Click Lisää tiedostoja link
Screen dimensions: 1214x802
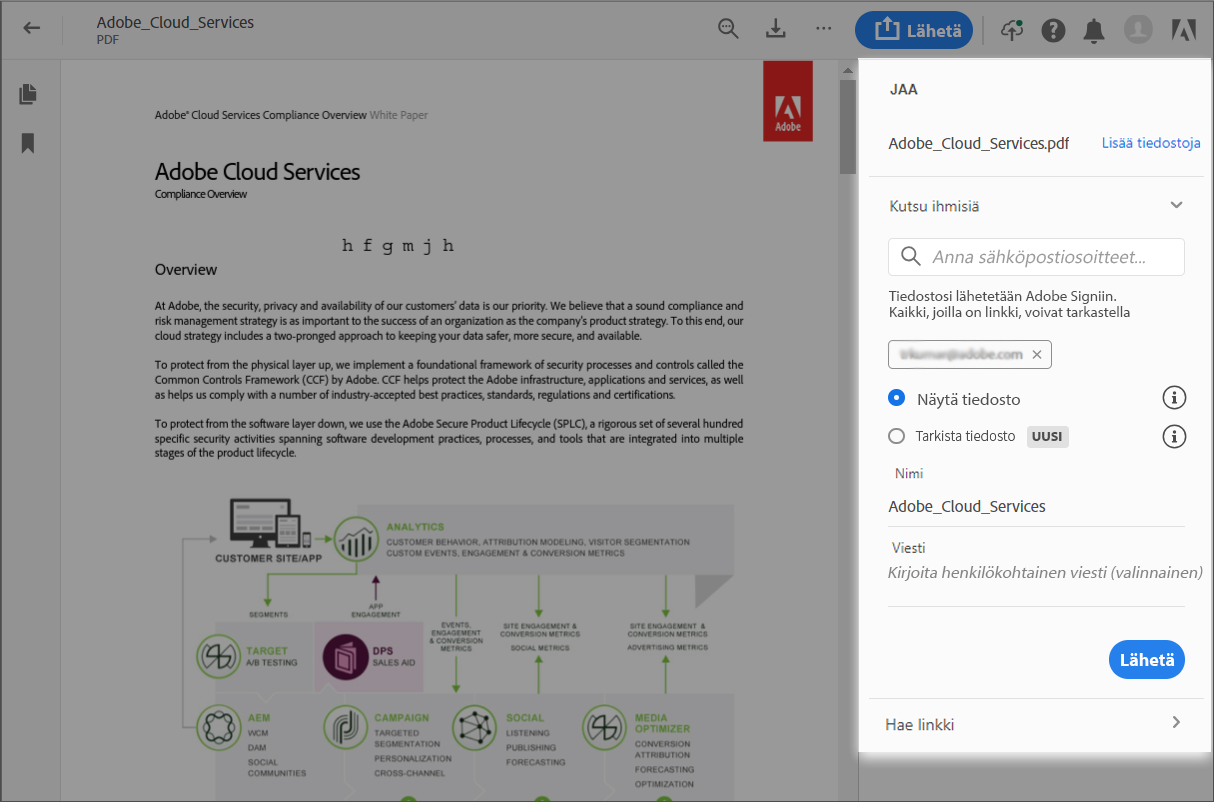click(1151, 143)
